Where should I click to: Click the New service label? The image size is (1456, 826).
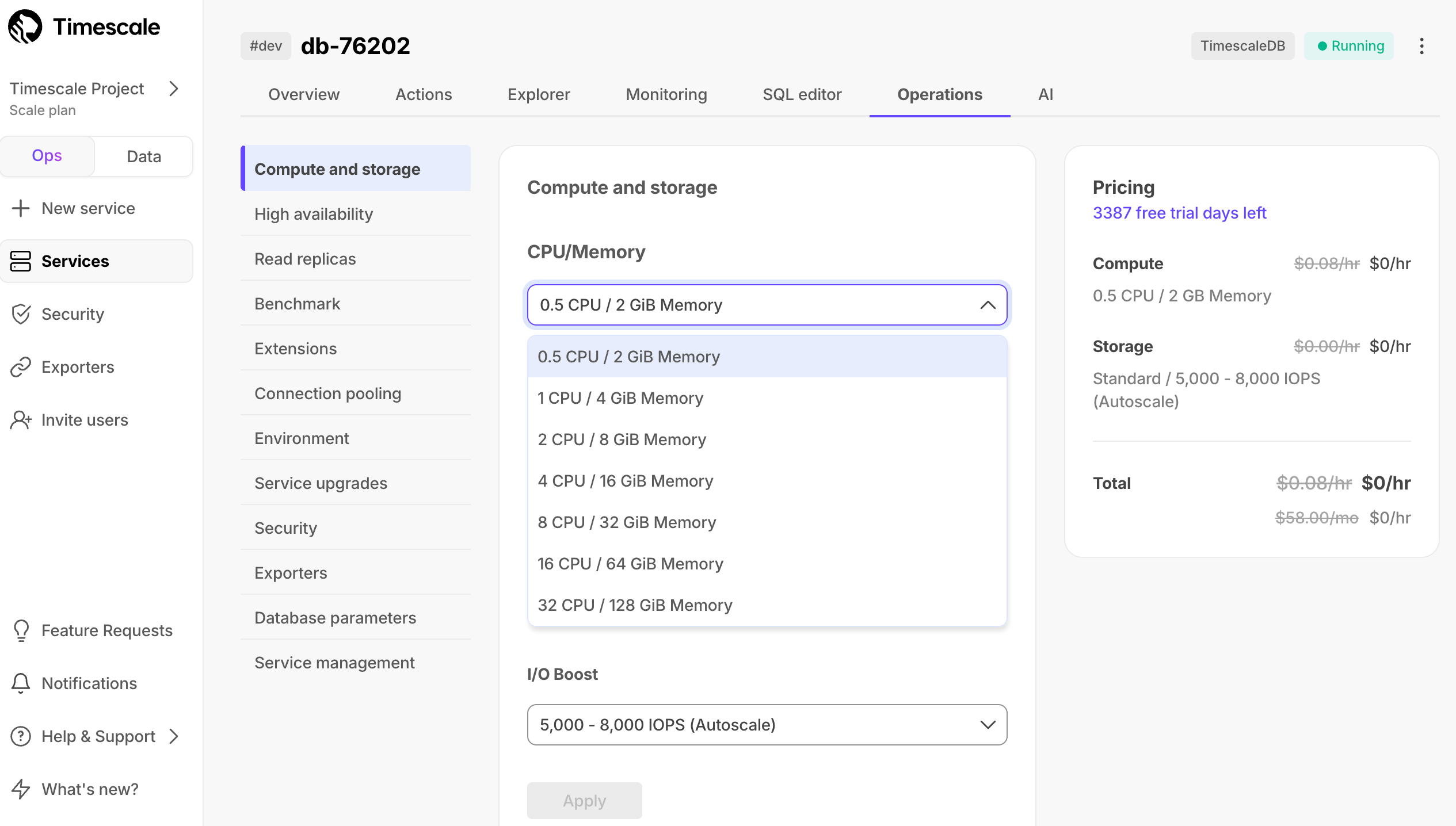pyautogui.click(x=88, y=208)
